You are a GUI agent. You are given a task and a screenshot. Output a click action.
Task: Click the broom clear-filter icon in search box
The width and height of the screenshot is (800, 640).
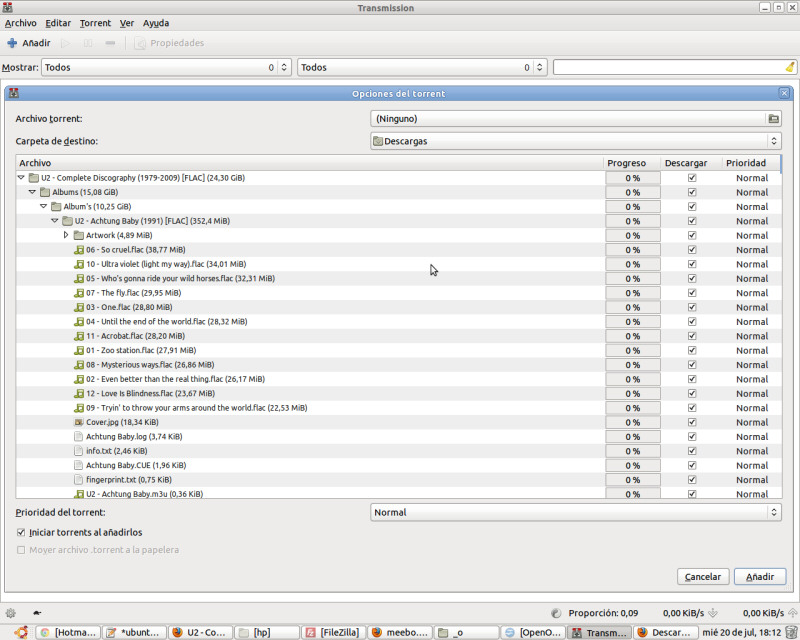(790, 67)
